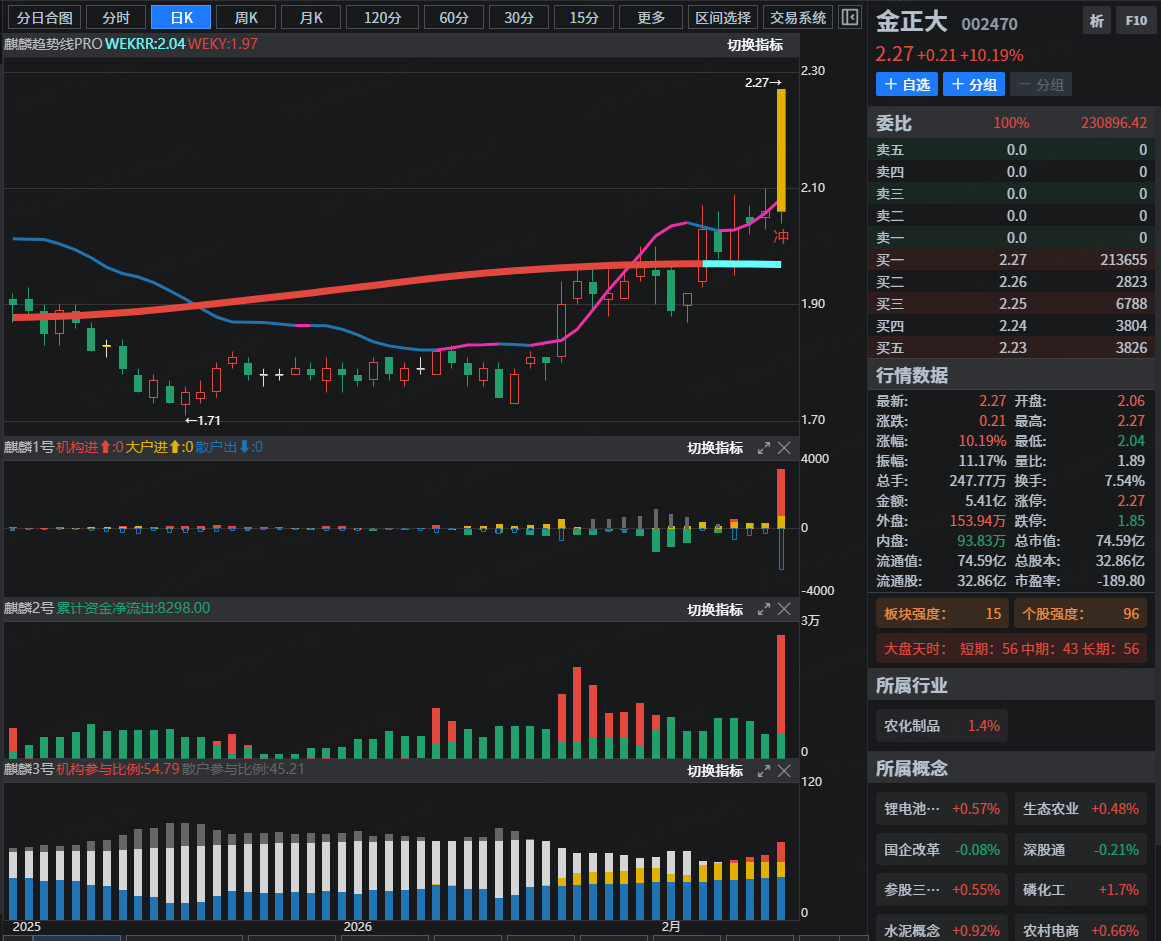Close the 麒麟3号 indicator panel

point(784,770)
